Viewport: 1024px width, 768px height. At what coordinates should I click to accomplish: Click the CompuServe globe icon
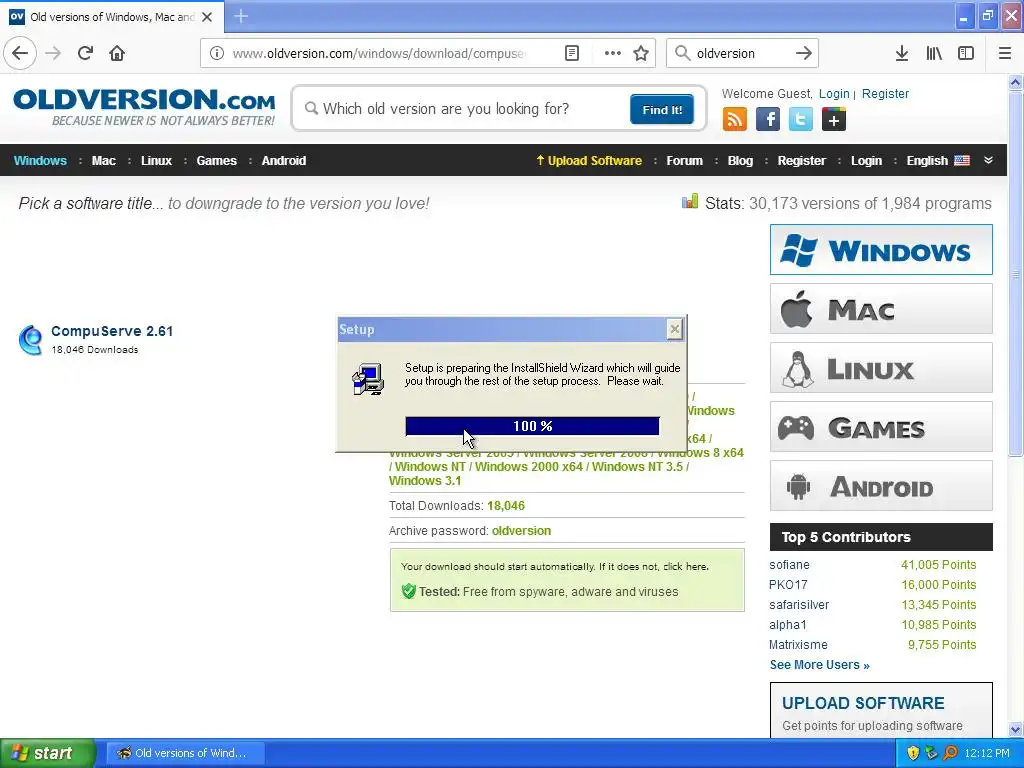tap(31, 340)
